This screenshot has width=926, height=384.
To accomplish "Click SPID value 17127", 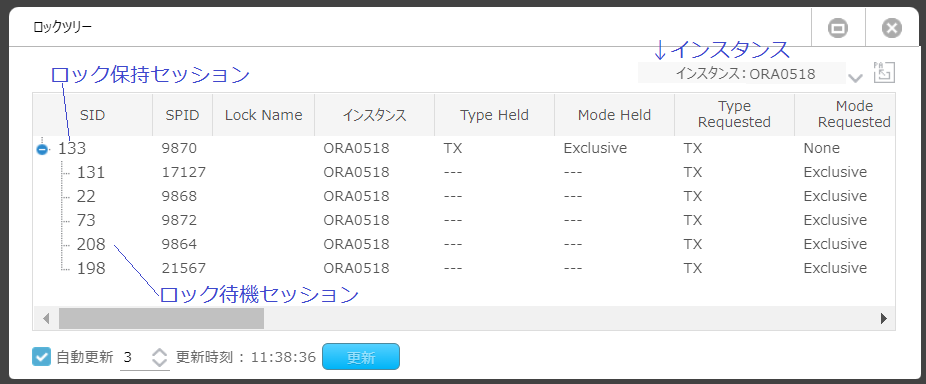I will (x=184, y=173).
